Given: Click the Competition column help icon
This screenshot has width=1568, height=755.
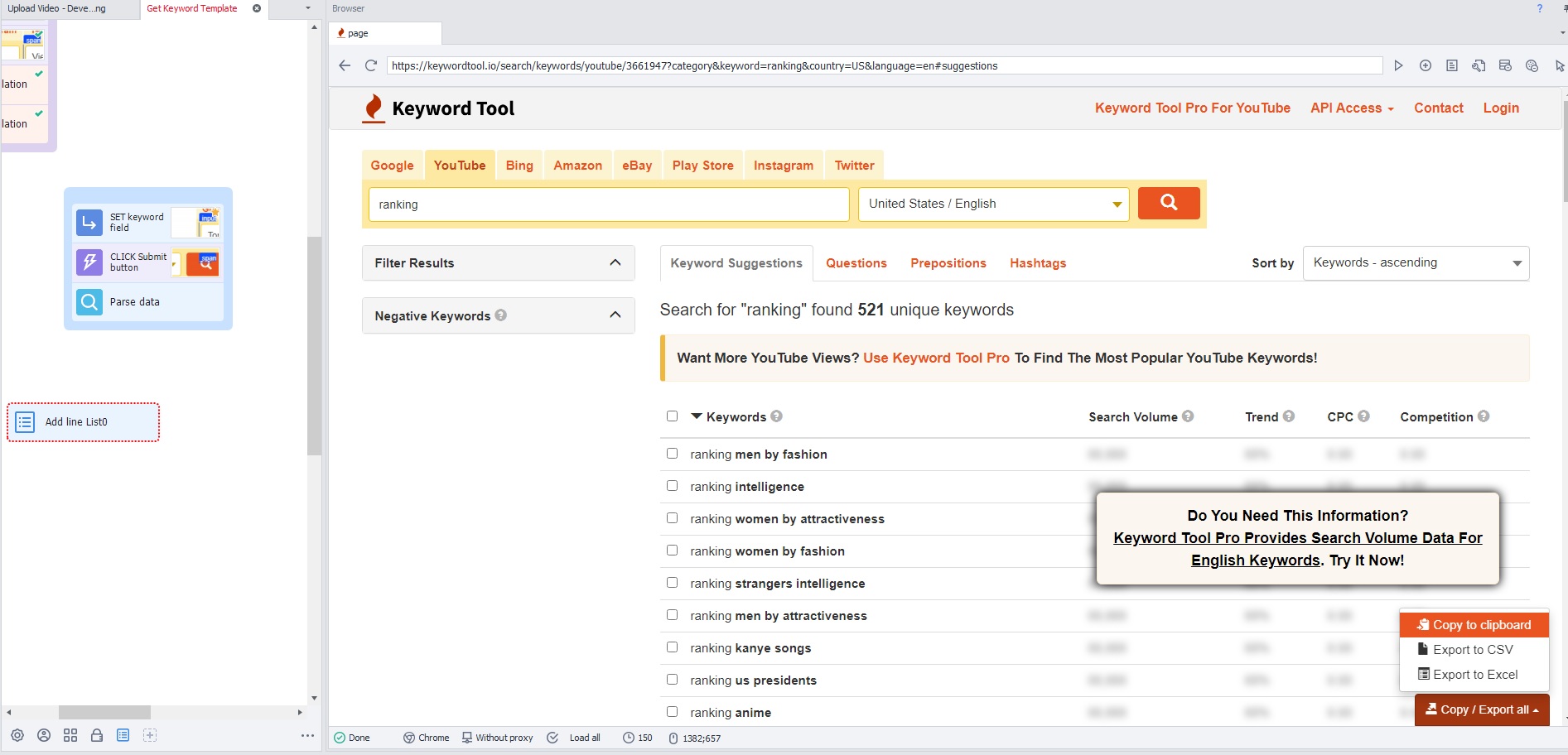Looking at the screenshot, I should (1484, 416).
